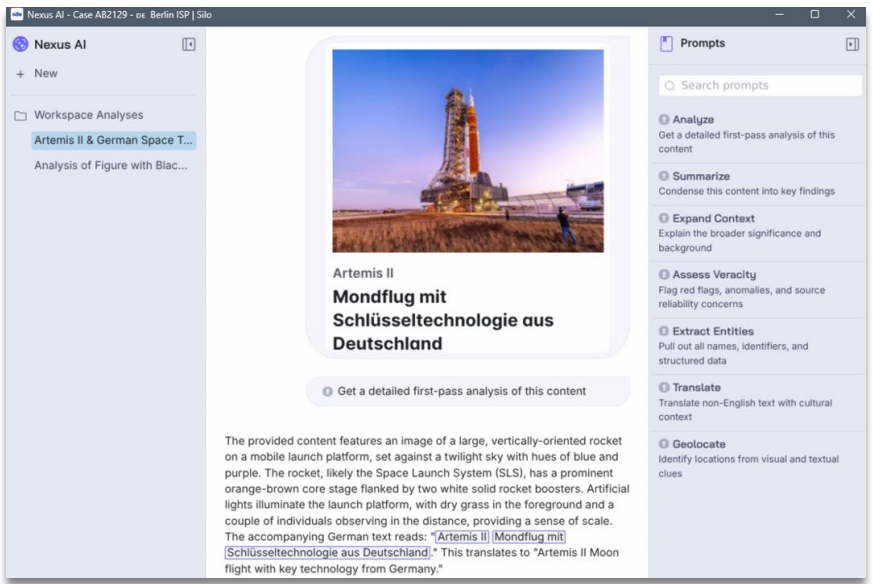Click 'Translate non-English text with cultural context'
Screen dimensions: 873x584
point(745,410)
